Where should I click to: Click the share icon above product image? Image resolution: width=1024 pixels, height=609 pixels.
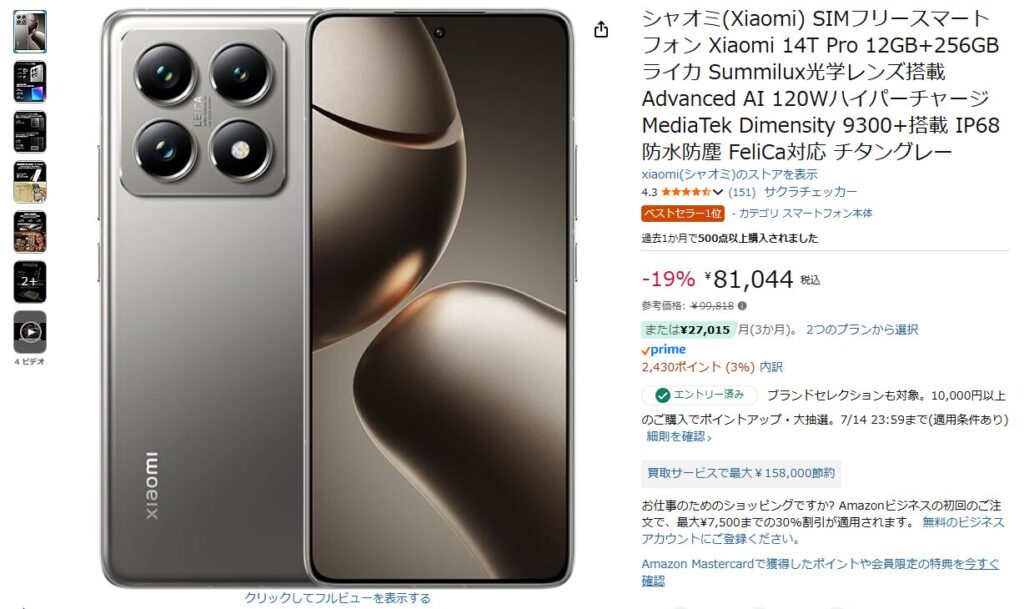[x=601, y=29]
